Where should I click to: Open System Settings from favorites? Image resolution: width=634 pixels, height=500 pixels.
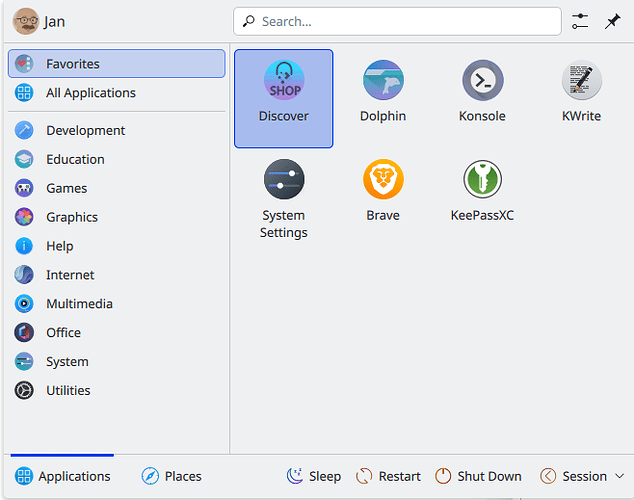tap(283, 198)
